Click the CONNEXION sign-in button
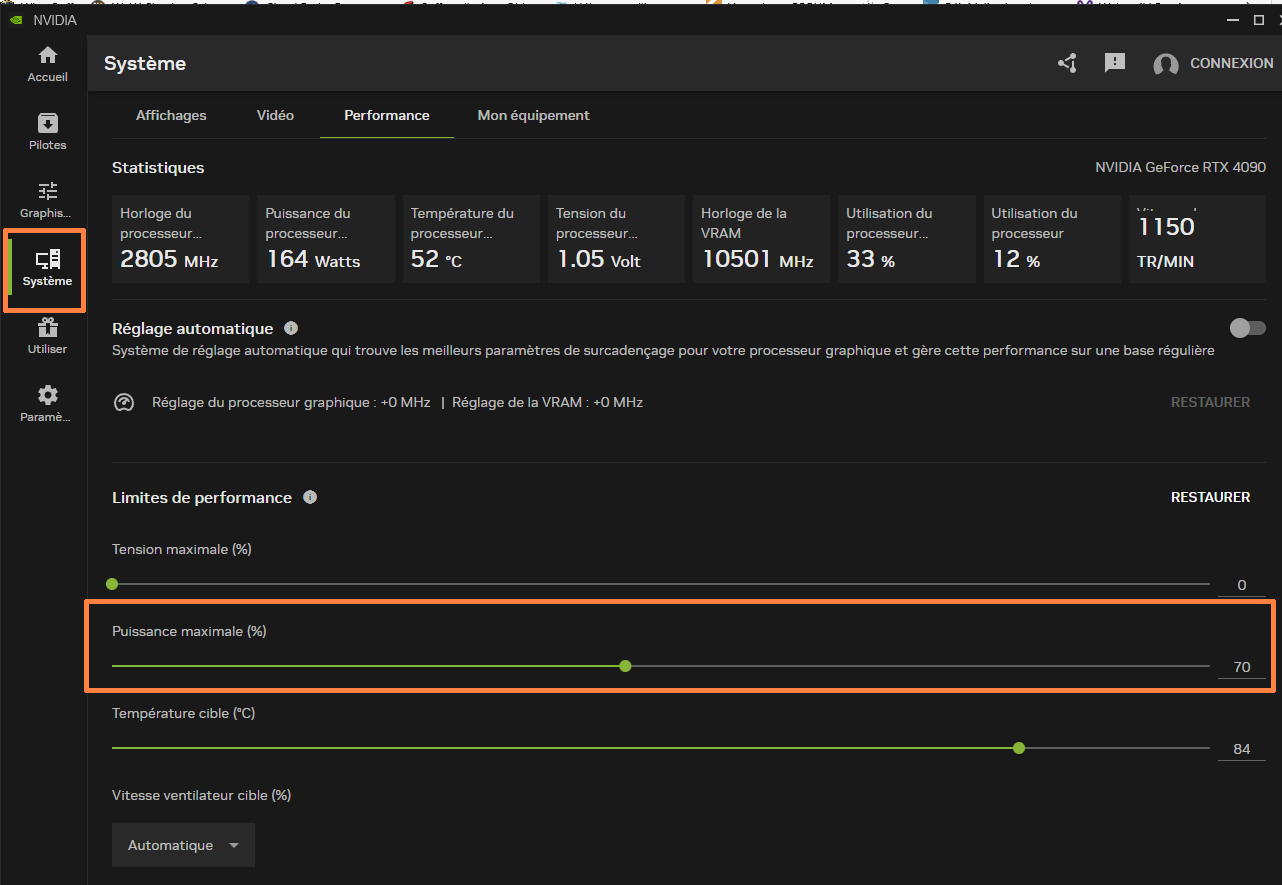The height and width of the screenshot is (885, 1282). pyautogui.click(x=1232, y=63)
